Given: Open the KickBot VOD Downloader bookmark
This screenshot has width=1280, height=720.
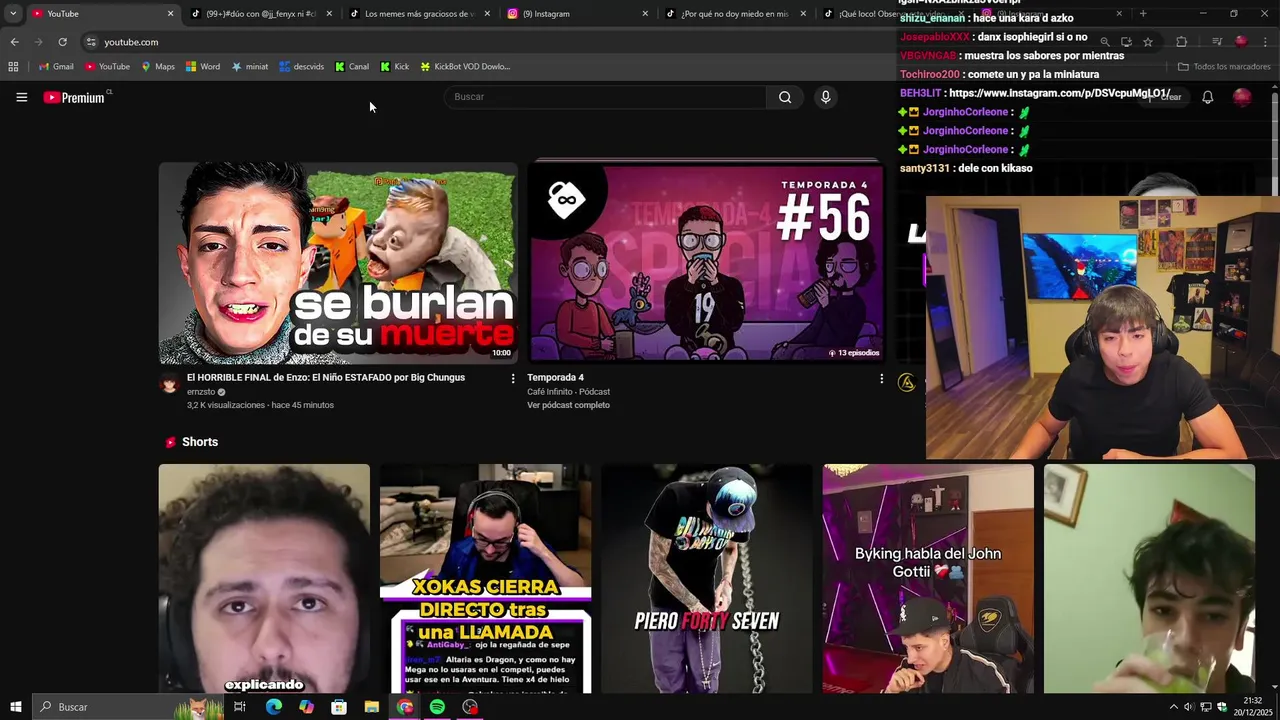Looking at the screenshot, I should click(465, 67).
